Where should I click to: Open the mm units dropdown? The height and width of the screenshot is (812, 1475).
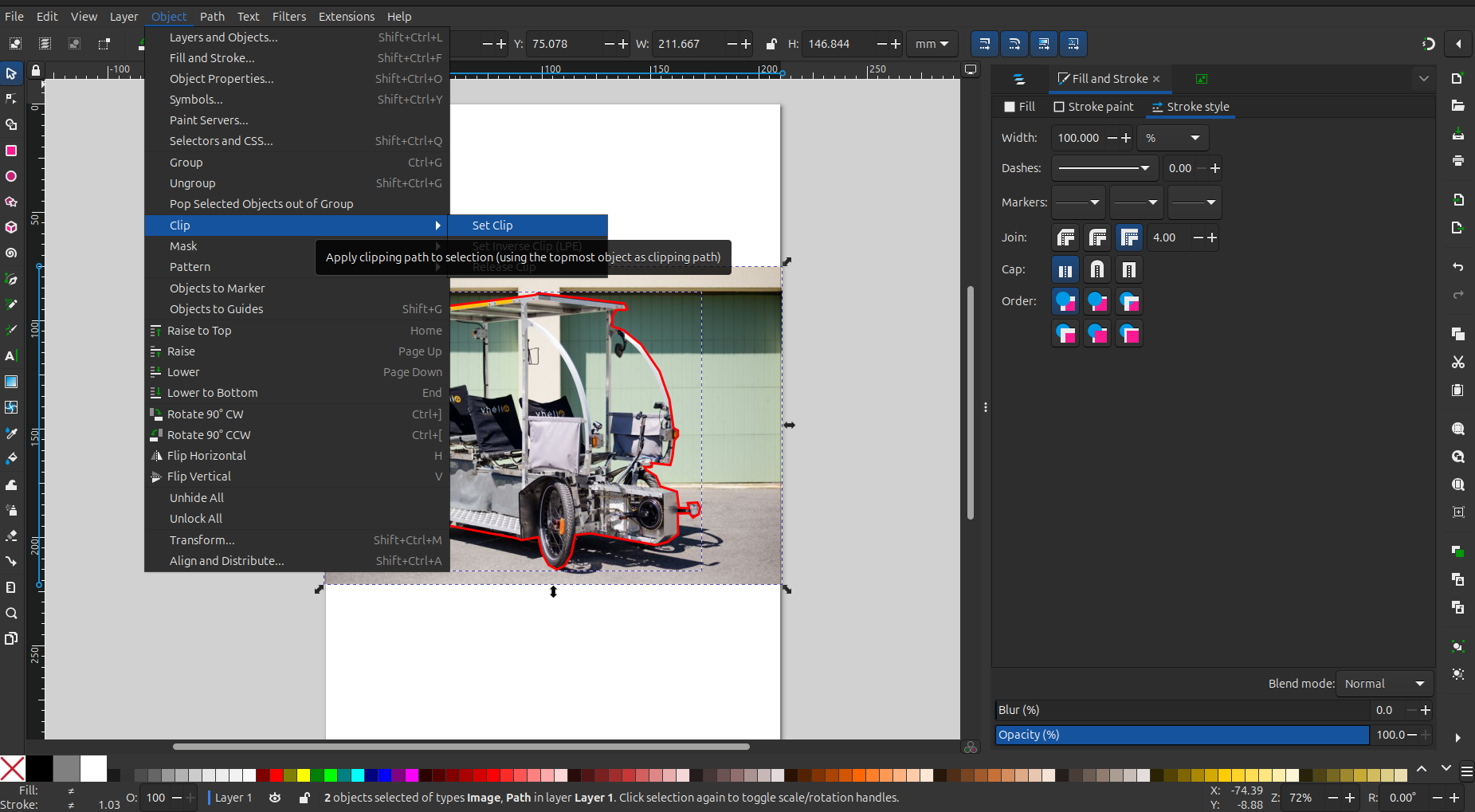[x=932, y=44]
